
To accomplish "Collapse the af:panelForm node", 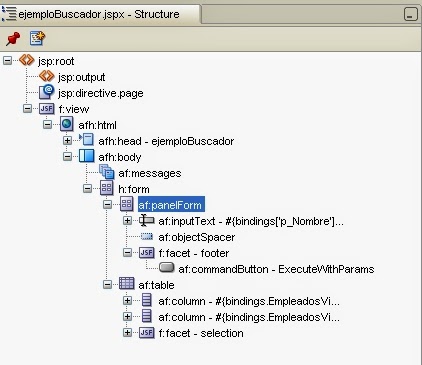I will point(107,204).
